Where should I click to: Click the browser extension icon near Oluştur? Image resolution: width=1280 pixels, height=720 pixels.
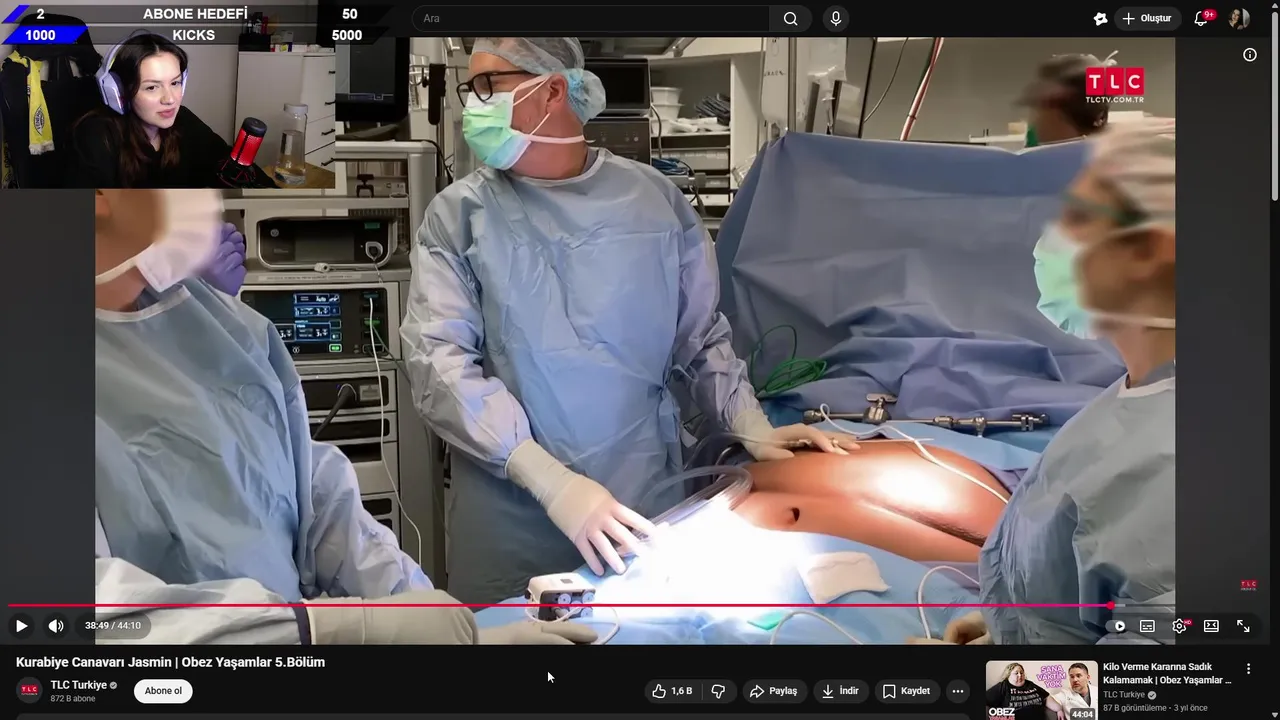[1100, 18]
